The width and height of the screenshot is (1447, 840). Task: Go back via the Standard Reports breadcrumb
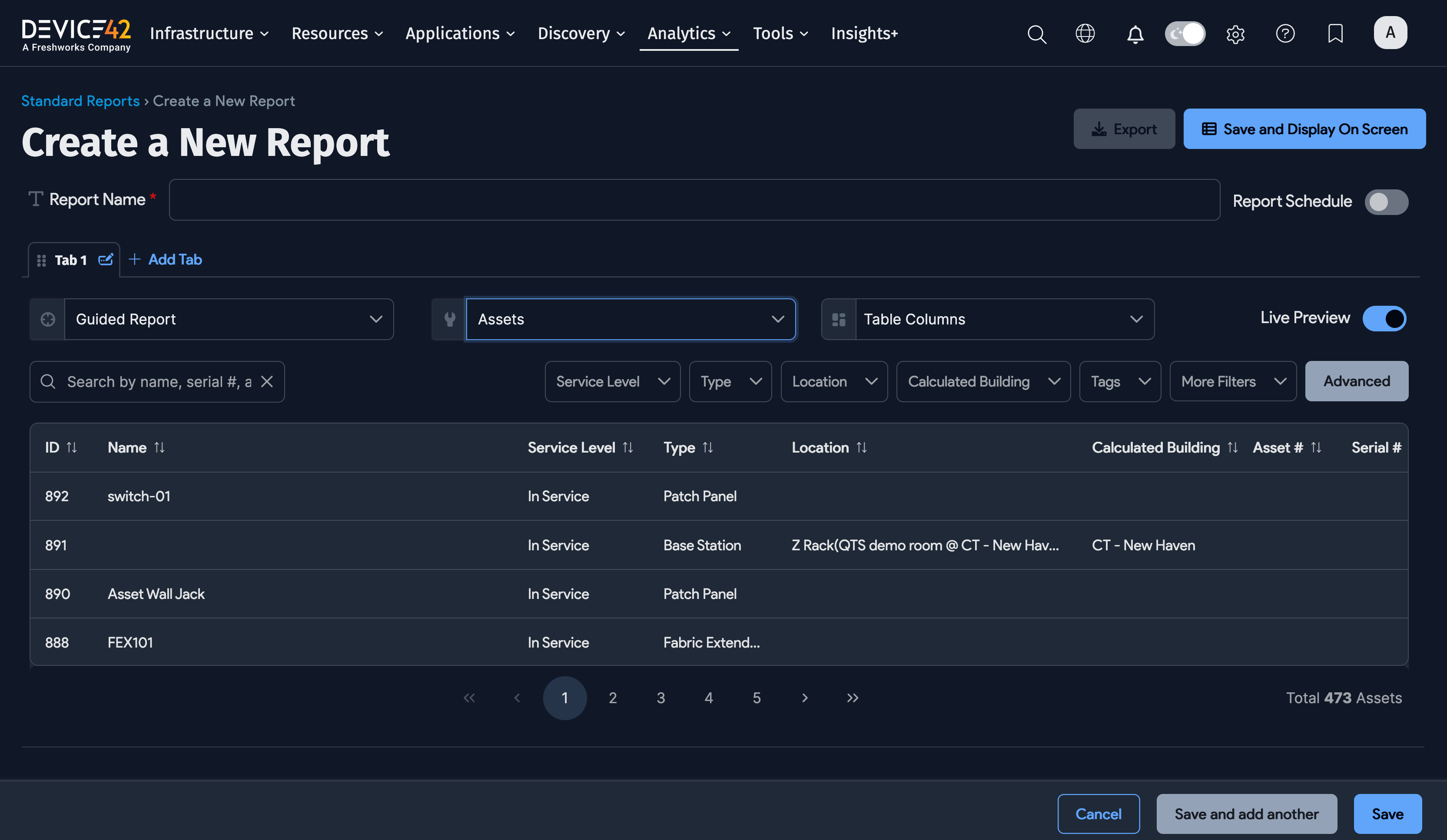click(x=80, y=100)
